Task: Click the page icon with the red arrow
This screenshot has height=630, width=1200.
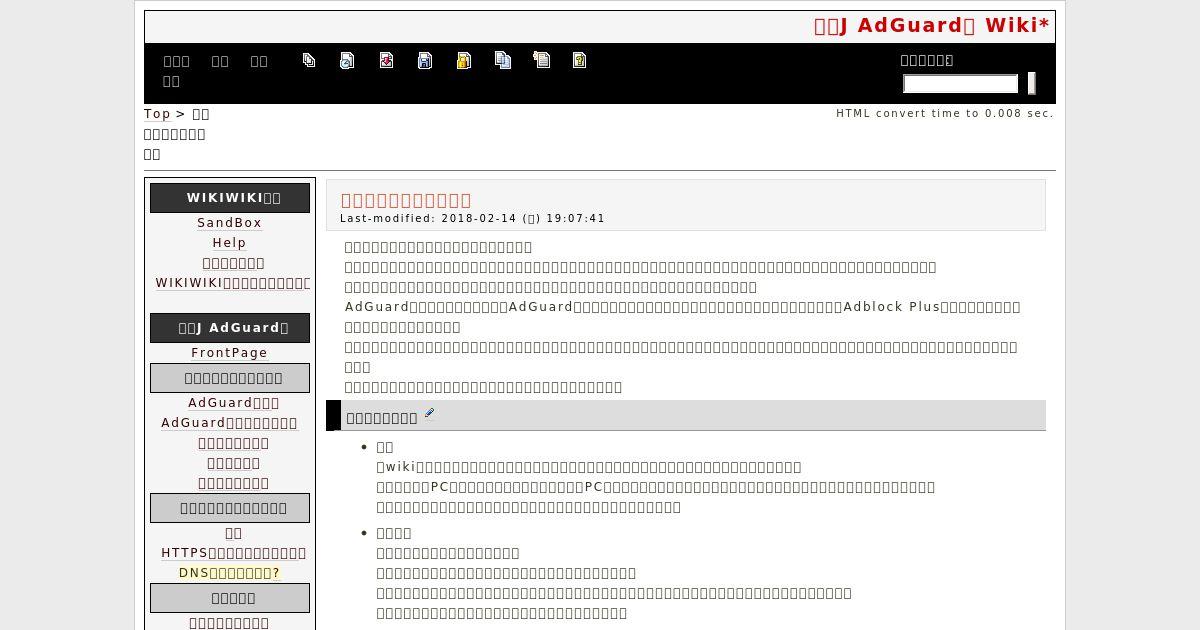Action: 386,60
